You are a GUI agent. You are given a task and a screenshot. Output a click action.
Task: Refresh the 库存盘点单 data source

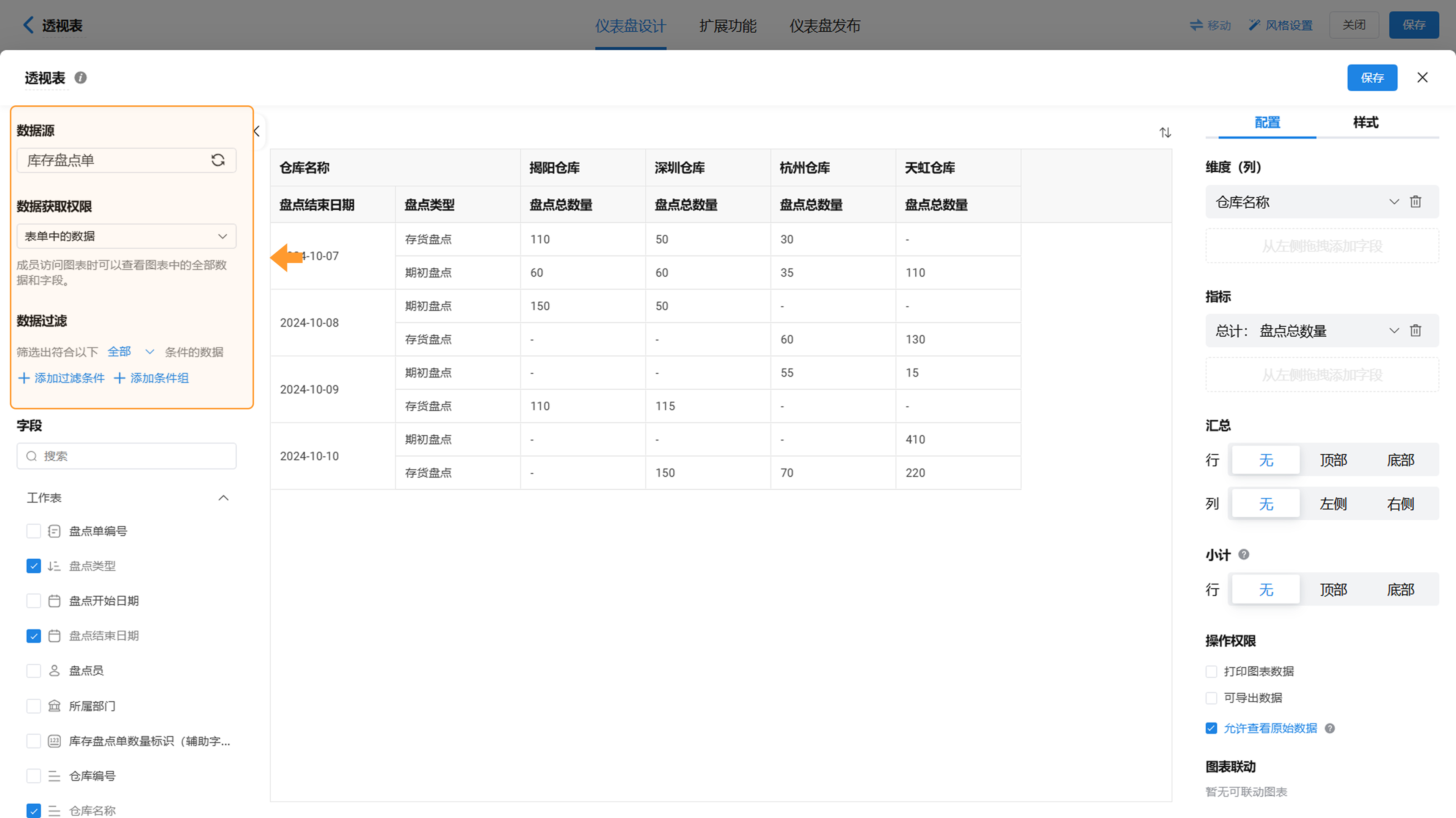(218, 160)
